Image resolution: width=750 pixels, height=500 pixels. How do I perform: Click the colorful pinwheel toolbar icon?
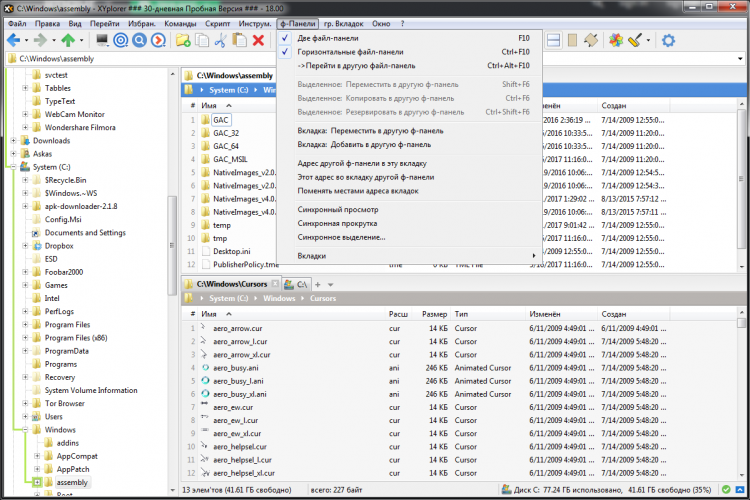click(616, 41)
